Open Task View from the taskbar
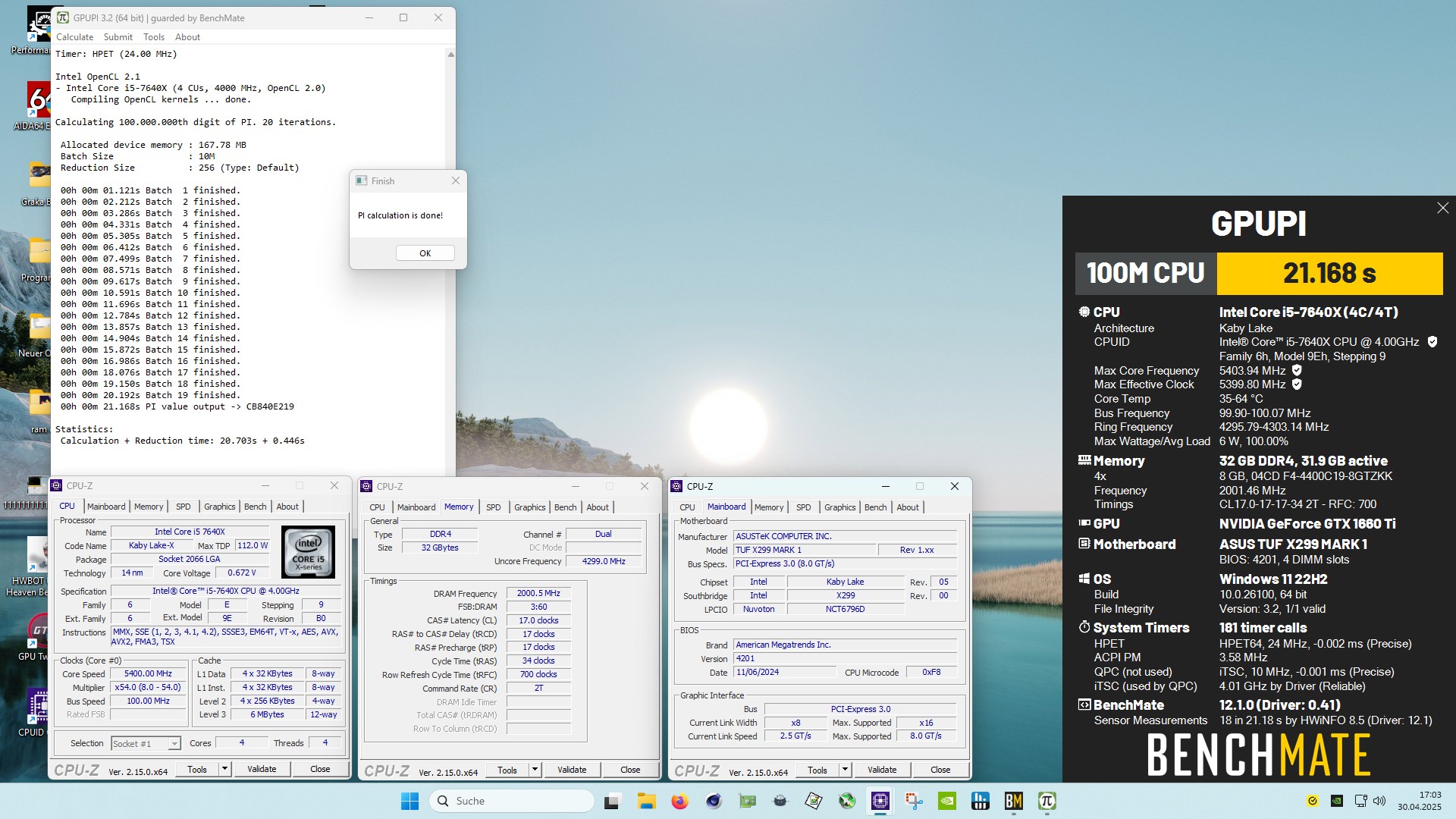Image resolution: width=1456 pixels, height=819 pixels. click(613, 801)
